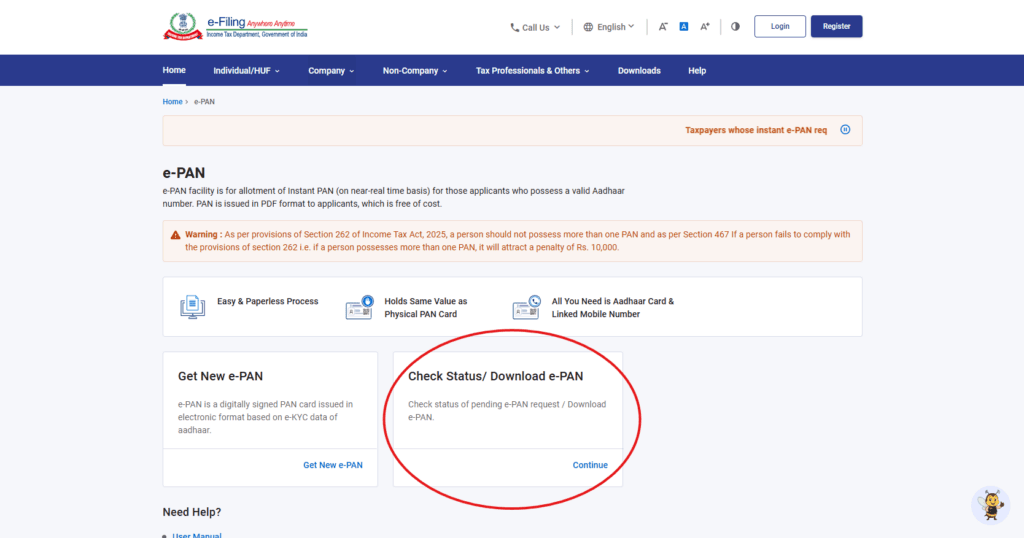
Task: Click the Login button
Action: pyautogui.click(x=780, y=26)
